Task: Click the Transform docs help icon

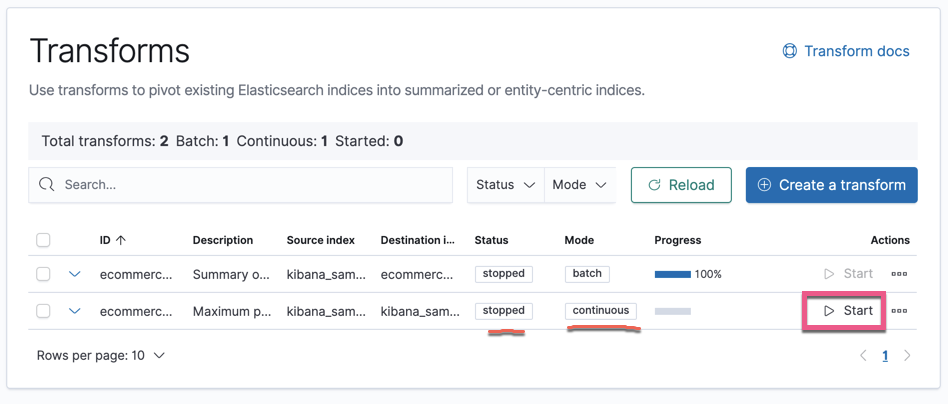Action: [x=789, y=51]
